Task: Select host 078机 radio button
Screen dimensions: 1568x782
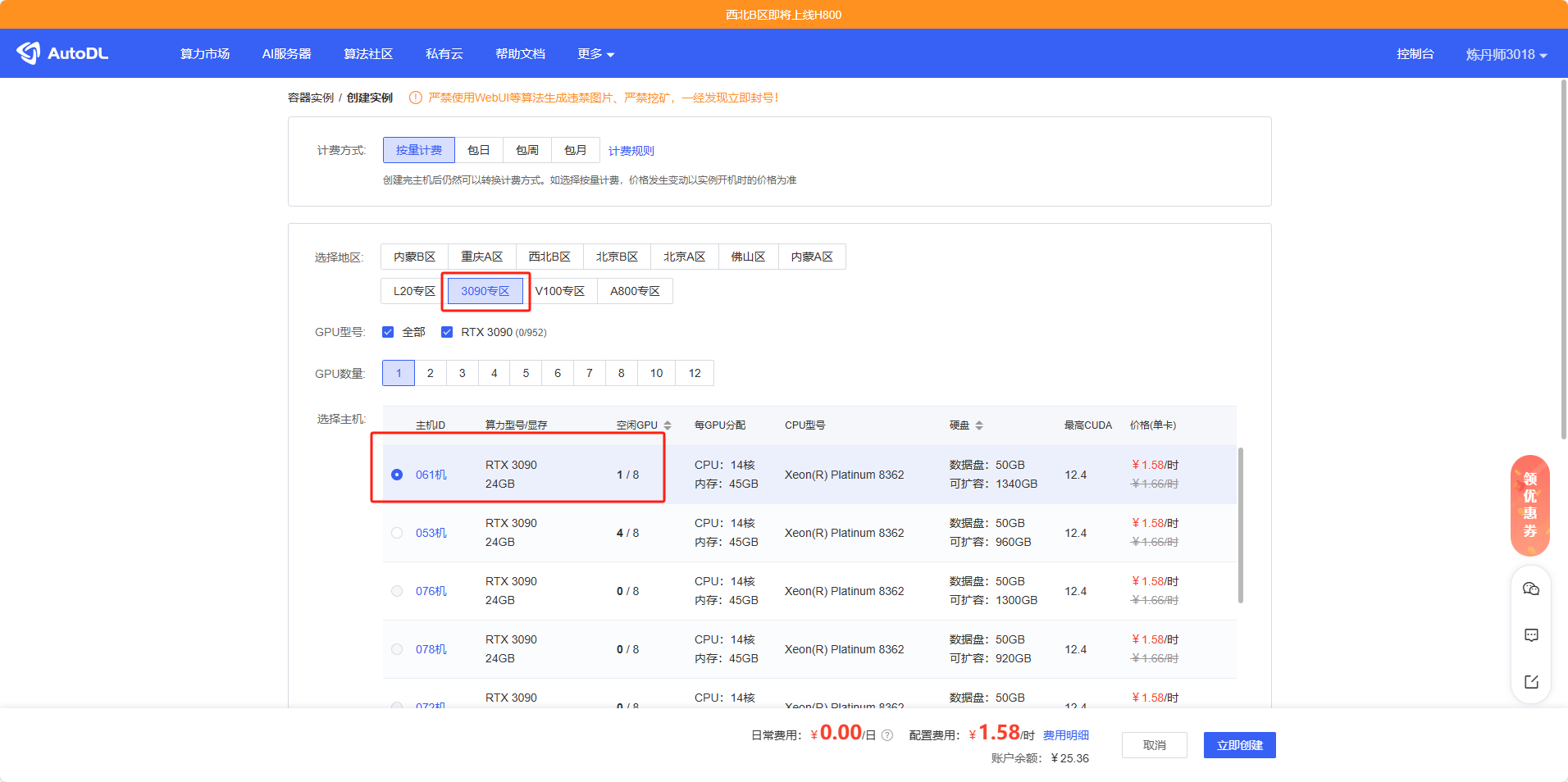Action: pyautogui.click(x=397, y=649)
